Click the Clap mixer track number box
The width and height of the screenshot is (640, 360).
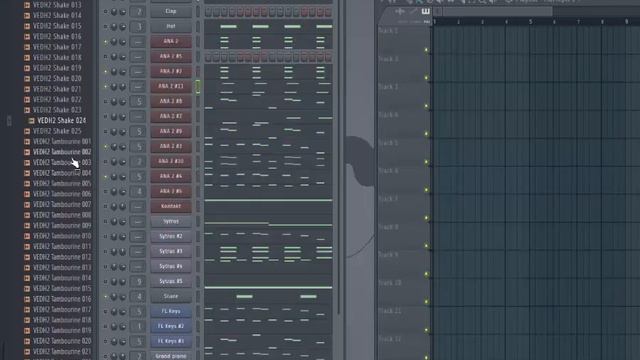(x=138, y=12)
